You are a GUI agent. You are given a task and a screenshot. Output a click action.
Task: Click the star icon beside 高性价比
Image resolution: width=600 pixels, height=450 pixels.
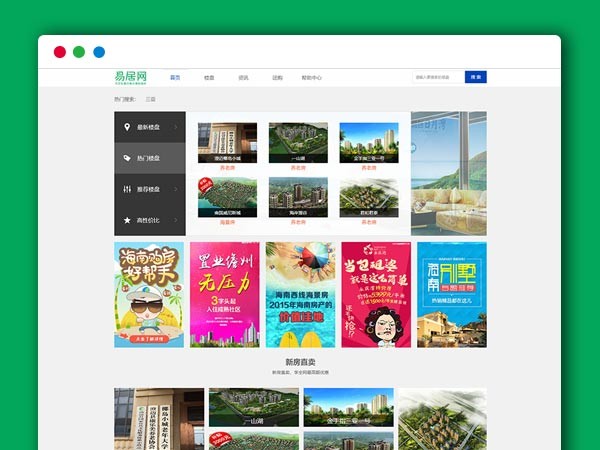(126, 220)
